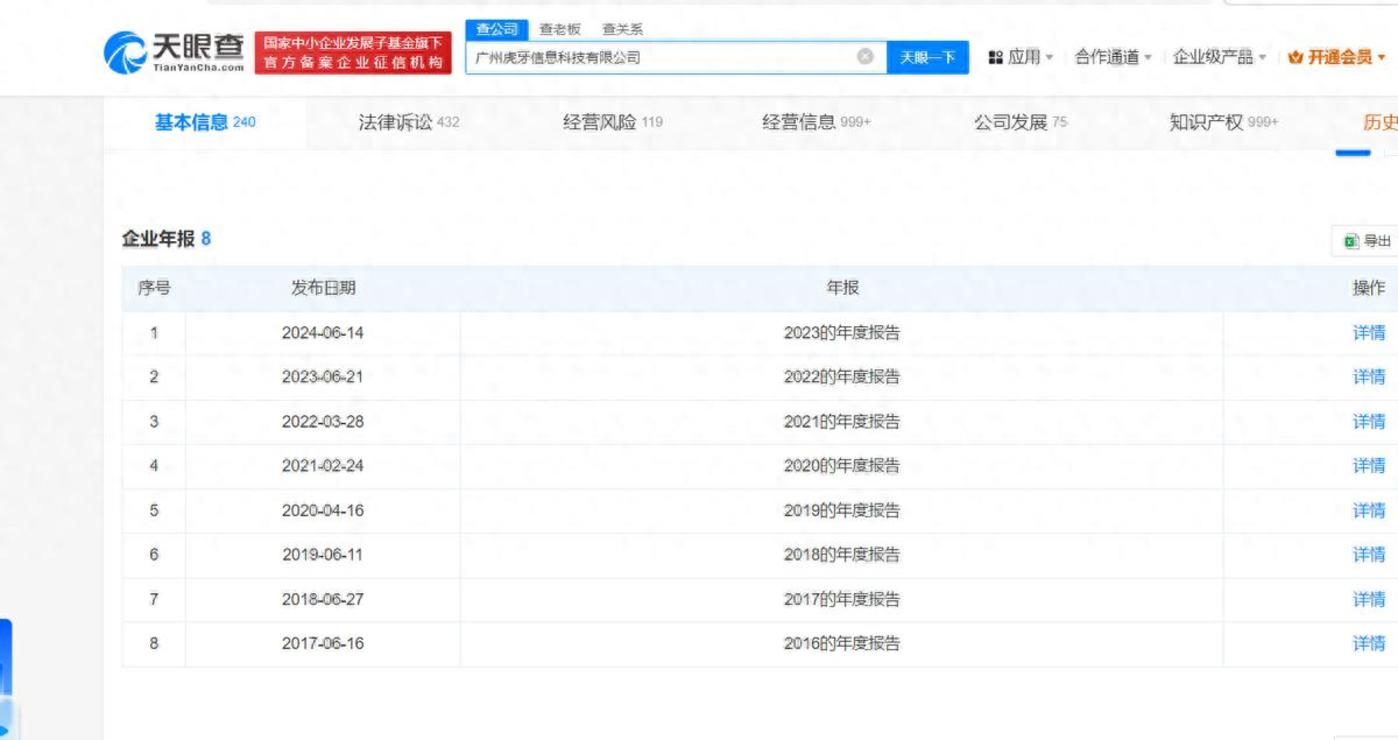This screenshot has height=740, width=1398.
Task: Click the Excel export icon (导出)
Action: tap(1352, 241)
